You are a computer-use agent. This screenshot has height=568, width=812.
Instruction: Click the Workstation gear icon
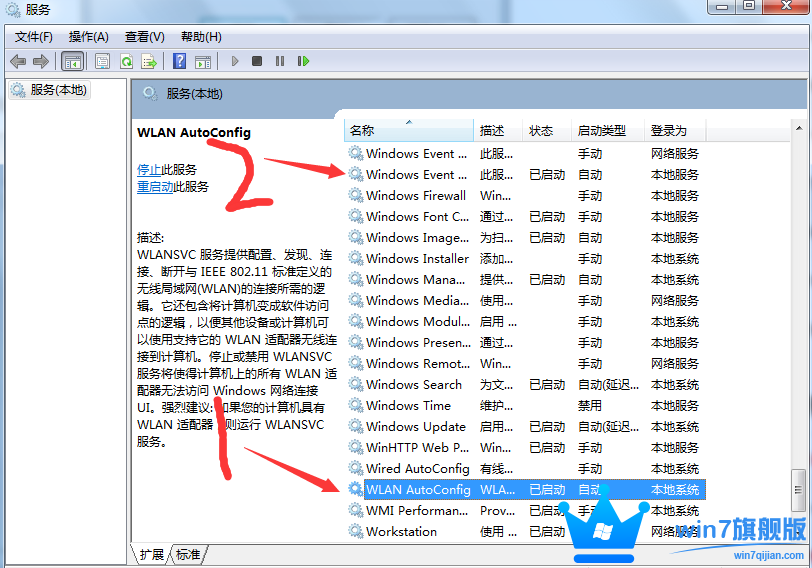coord(356,531)
